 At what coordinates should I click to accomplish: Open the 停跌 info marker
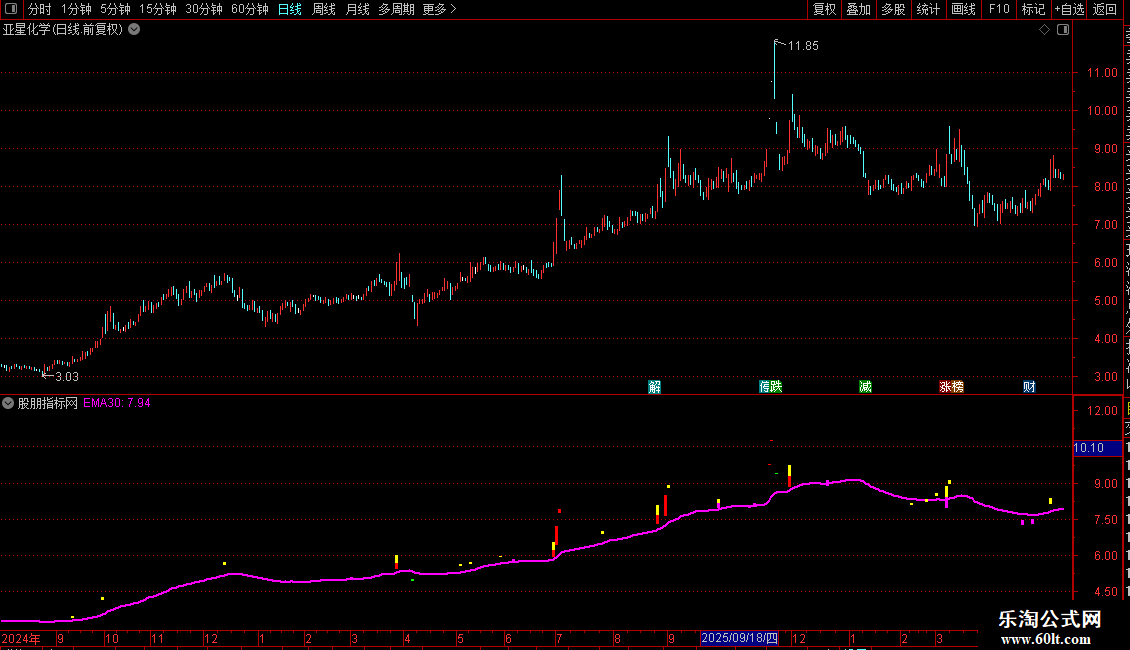770,387
